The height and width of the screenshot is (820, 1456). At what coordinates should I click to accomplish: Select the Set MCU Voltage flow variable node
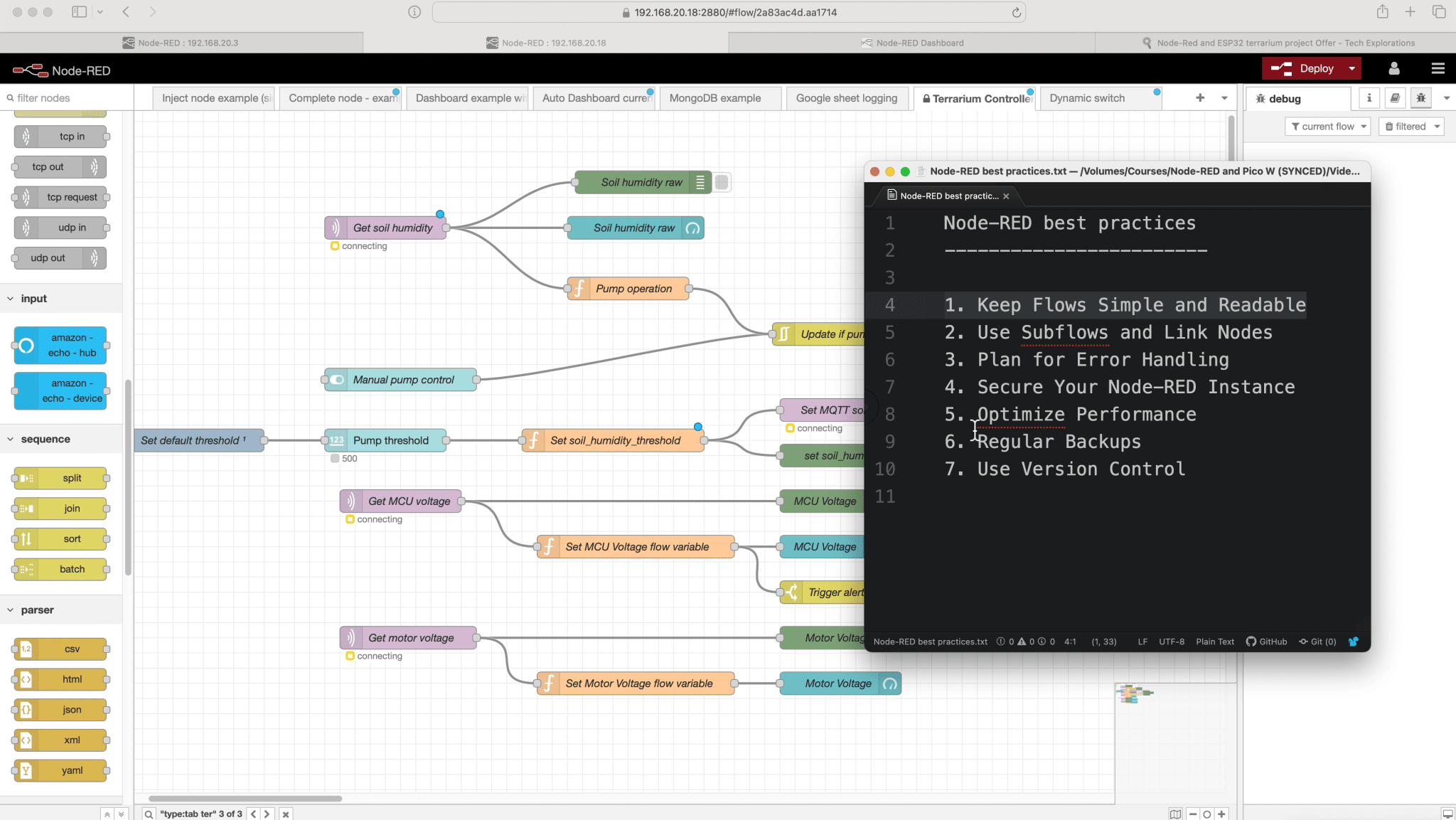point(636,547)
